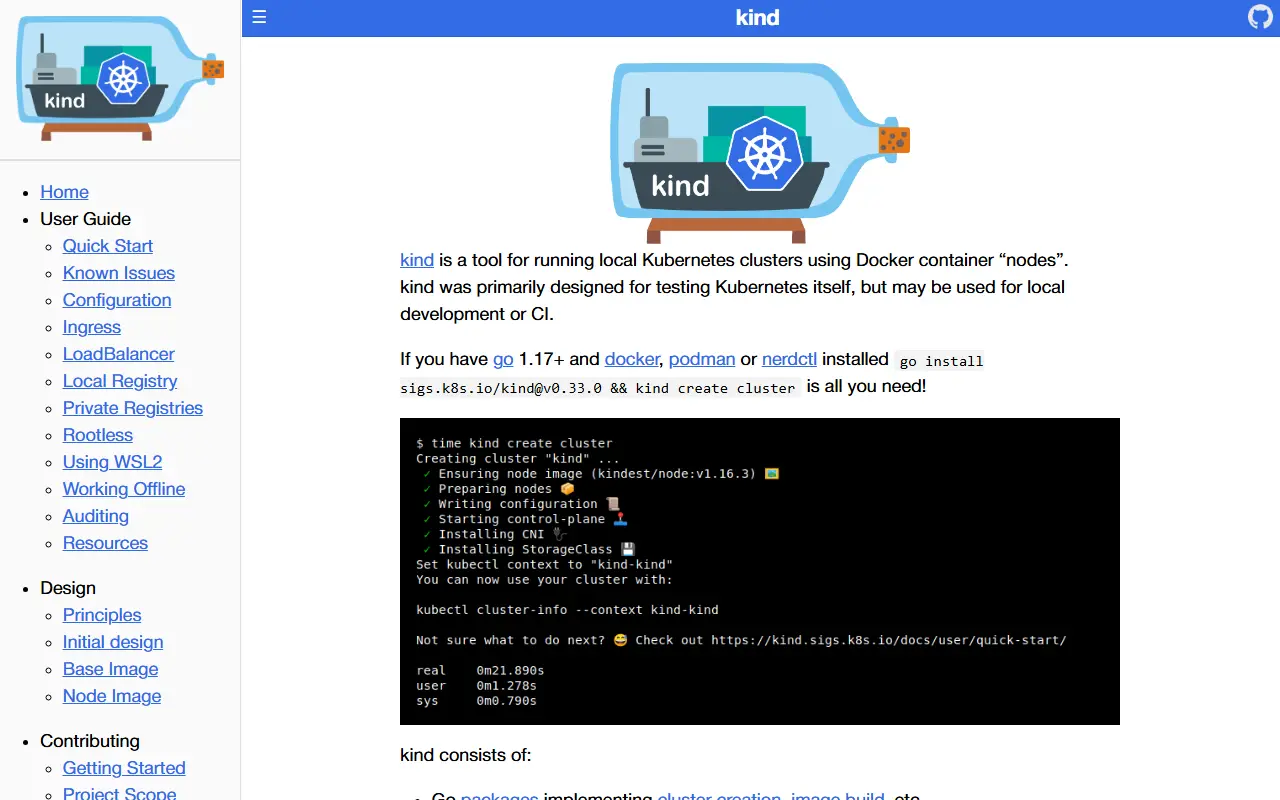The image size is (1280, 800).
Task: Click the 'kind consists of:' text
Action: tap(466, 755)
